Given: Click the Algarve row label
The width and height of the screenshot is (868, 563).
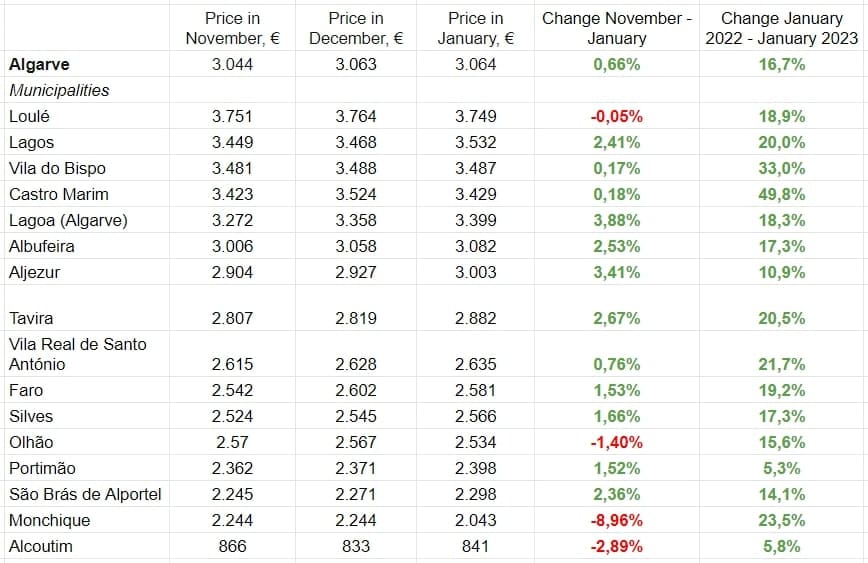Looking at the screenshot, I should click(x=37, y=64).
